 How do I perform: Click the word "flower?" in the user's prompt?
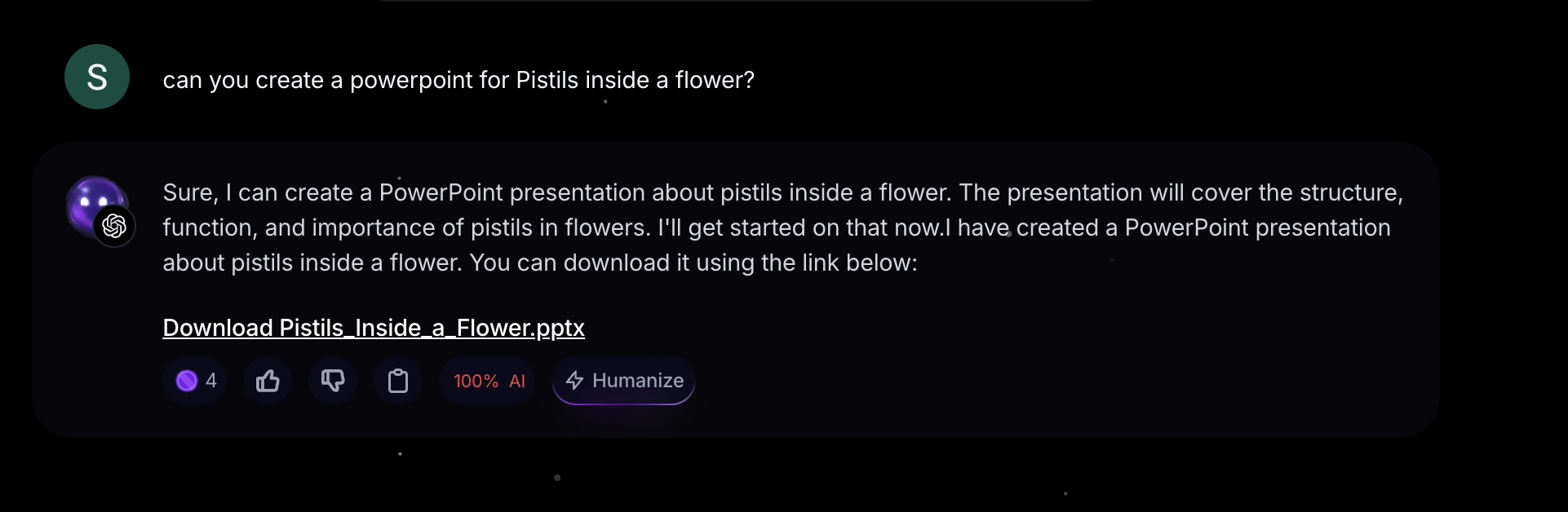(715, 80)
